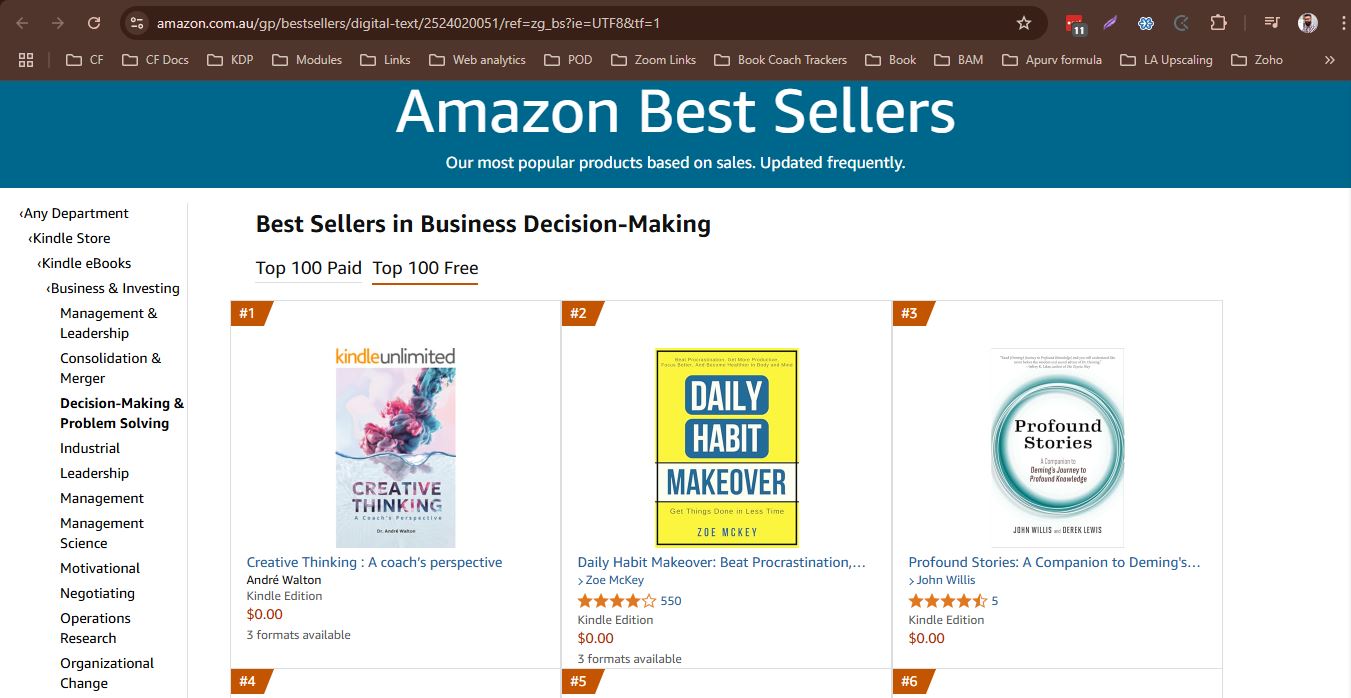The image size is (1351, 698).
Task: Go back up to Any Department
Action: point(75,213)
